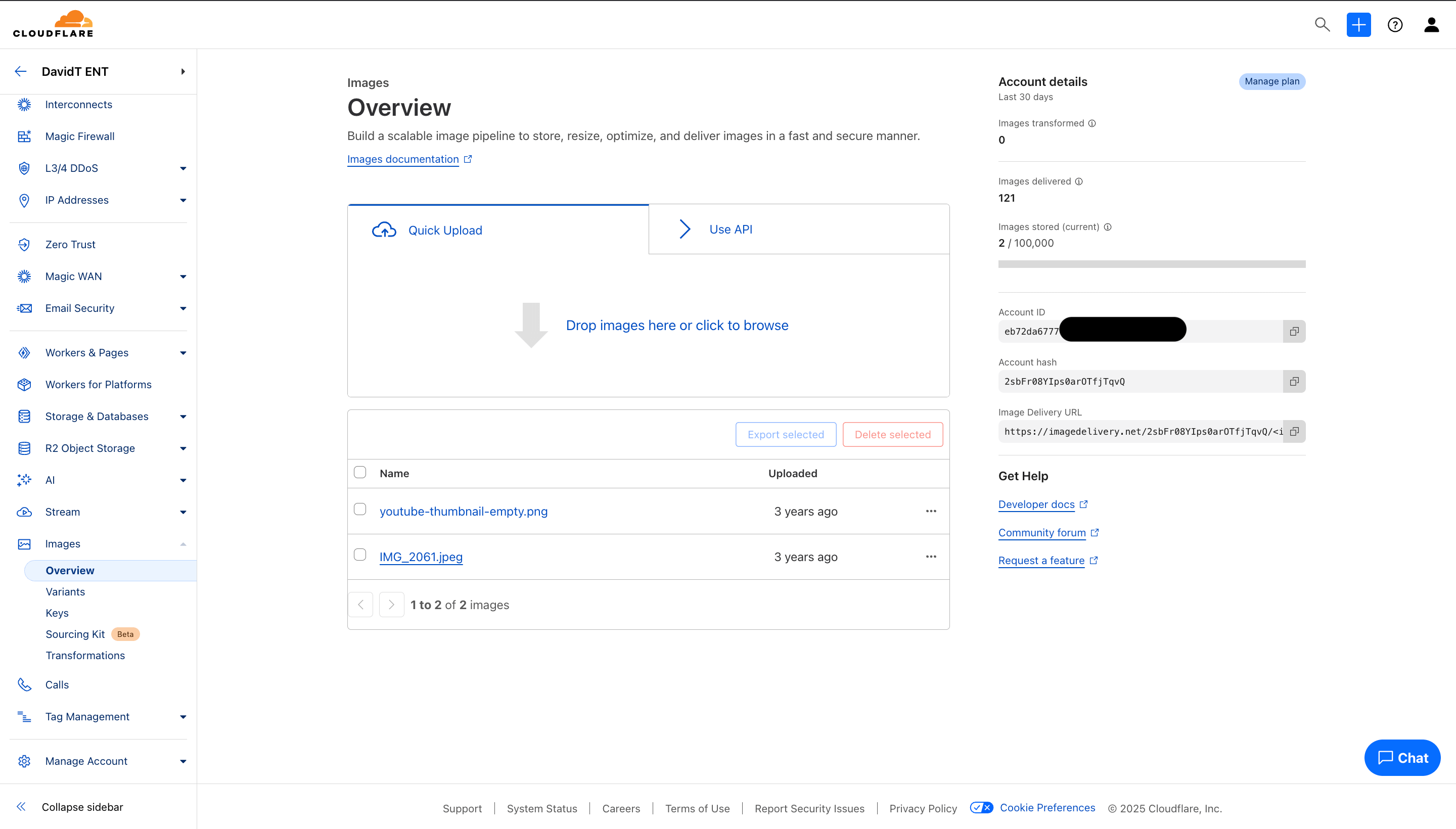Open the search tool in the top bar

click(x=1322, y=24)
